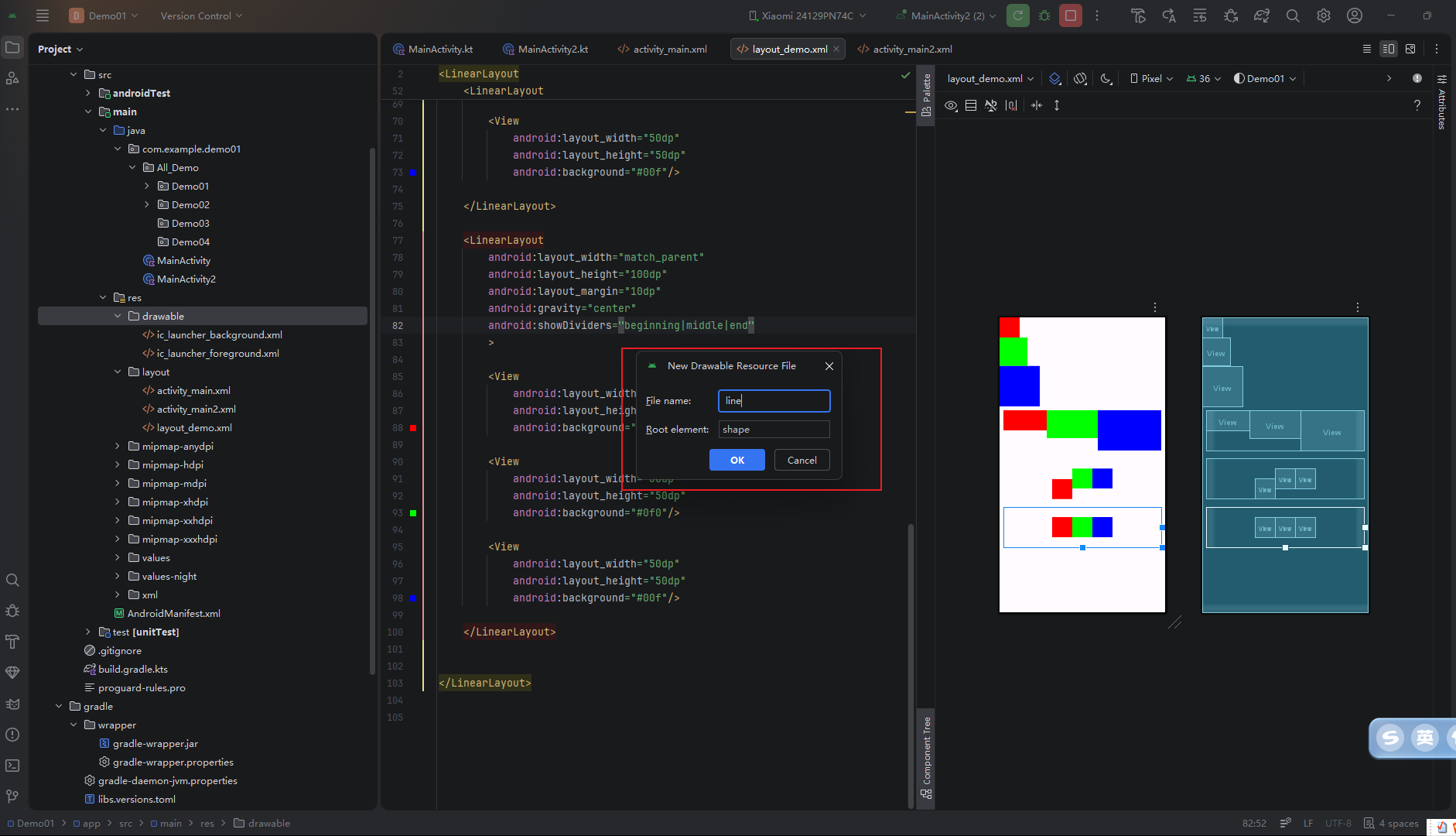
Task: Open the design editor help question mark
Action: tap(1417, 105)
